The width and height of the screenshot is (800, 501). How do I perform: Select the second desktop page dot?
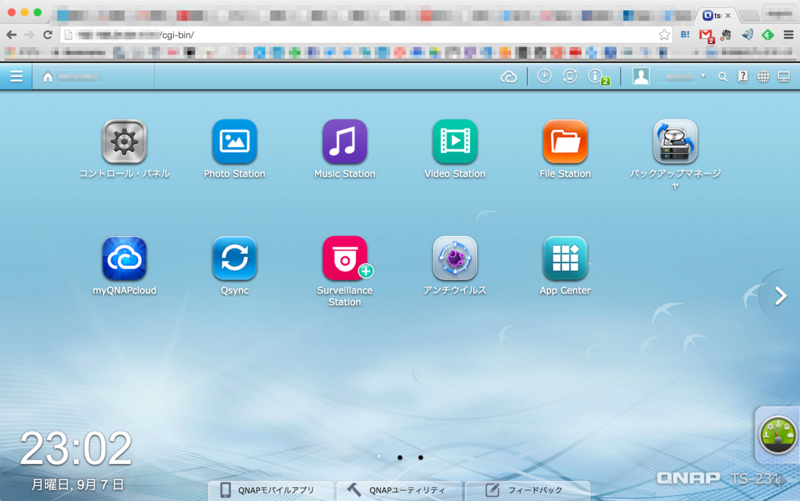(x=400, y=458)
